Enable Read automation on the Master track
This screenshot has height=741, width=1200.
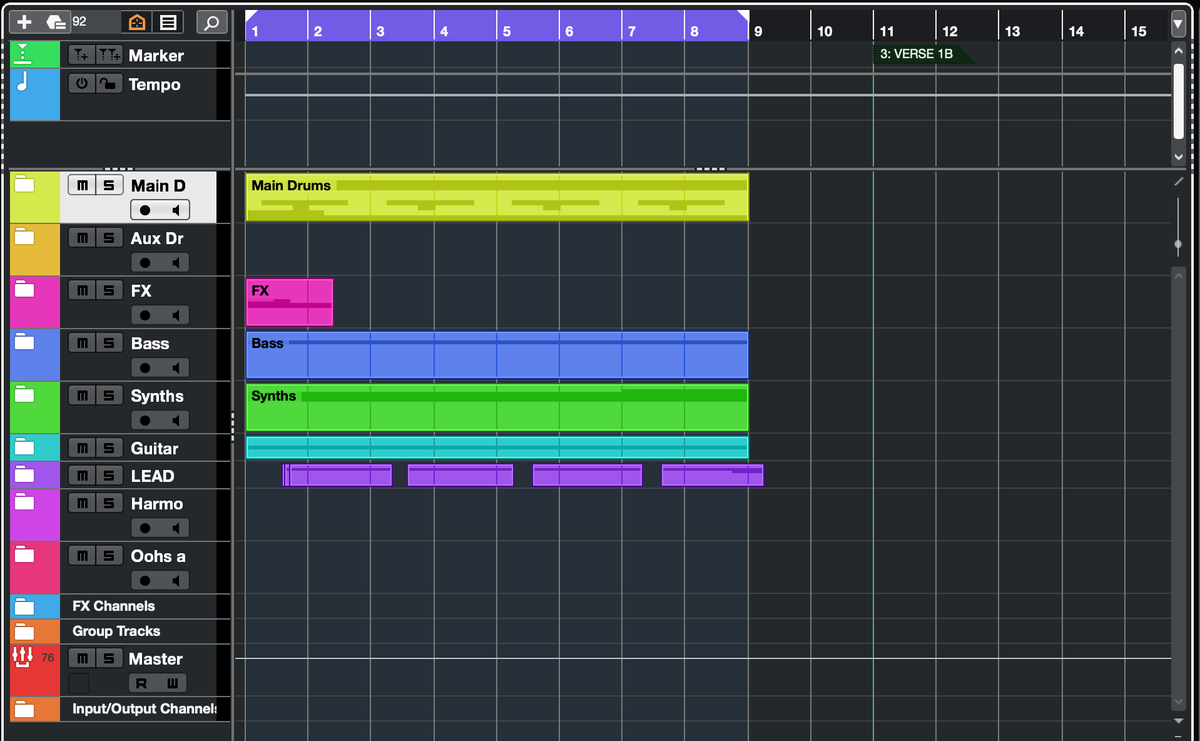[142, 682]
